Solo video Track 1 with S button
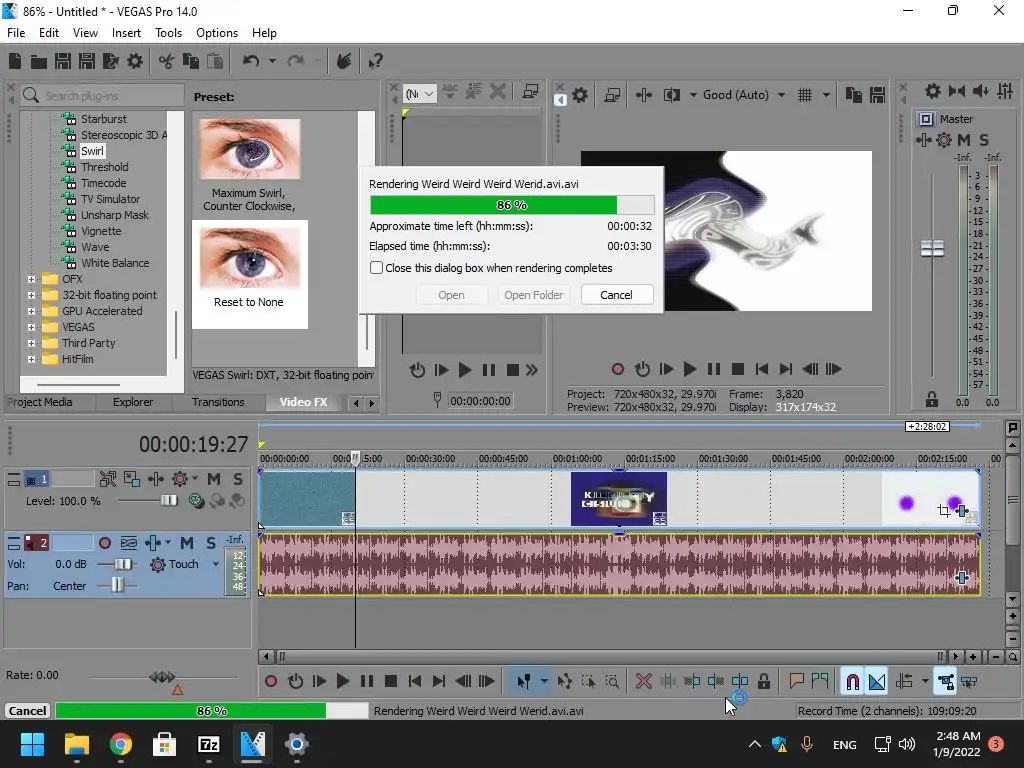The image size is (1024, 768). 238,479
